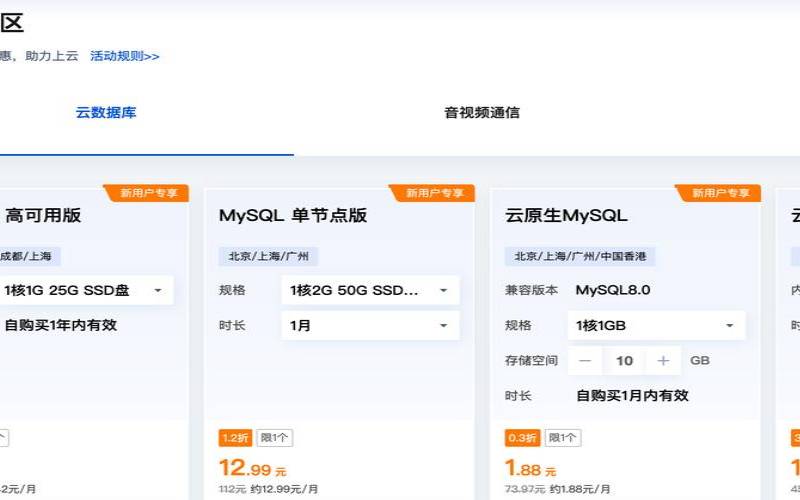Click the storage value field showing 10
This screenshot has height=500, width=800.
pyautogui.click(x=624, y=361)
